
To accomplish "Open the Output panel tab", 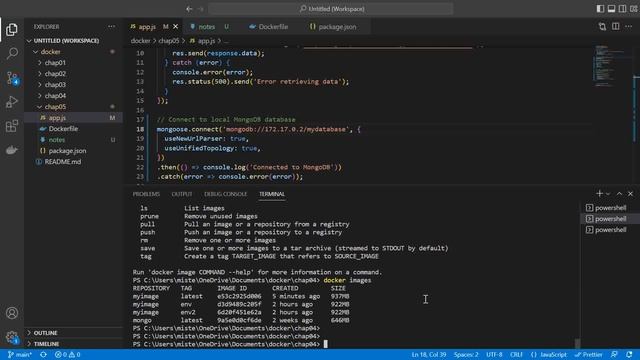I will click(x=182, y=194).
